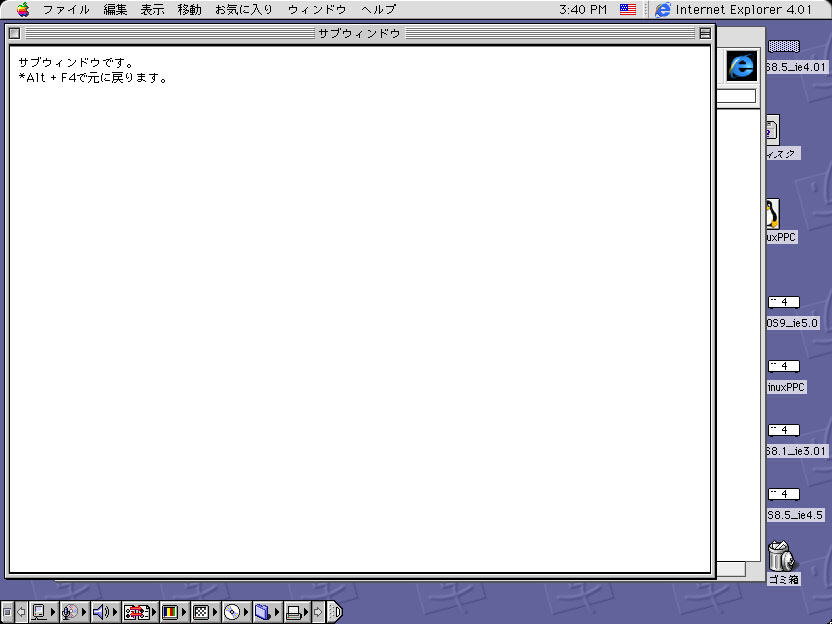Open the ウィンドウ menu

click(x=317, y=10)
